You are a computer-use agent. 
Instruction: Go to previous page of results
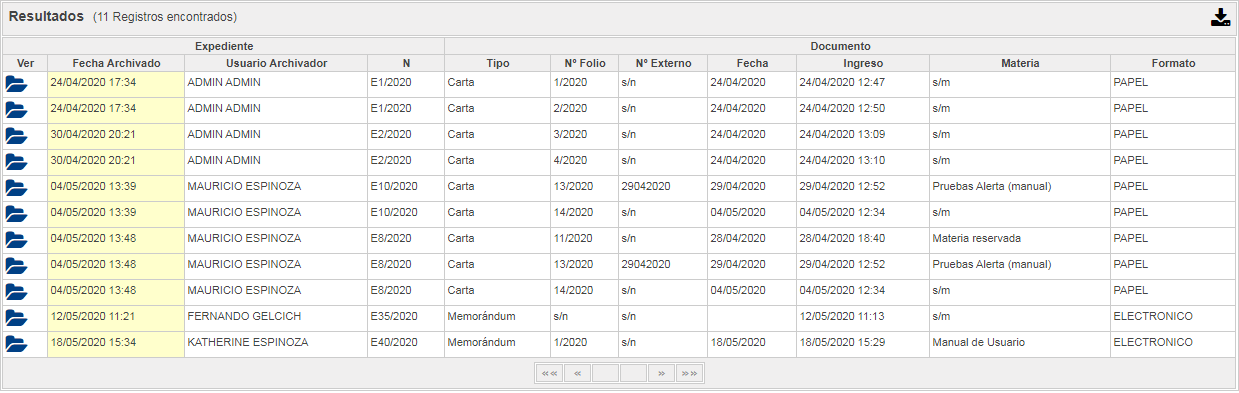(x=577, y=374)
